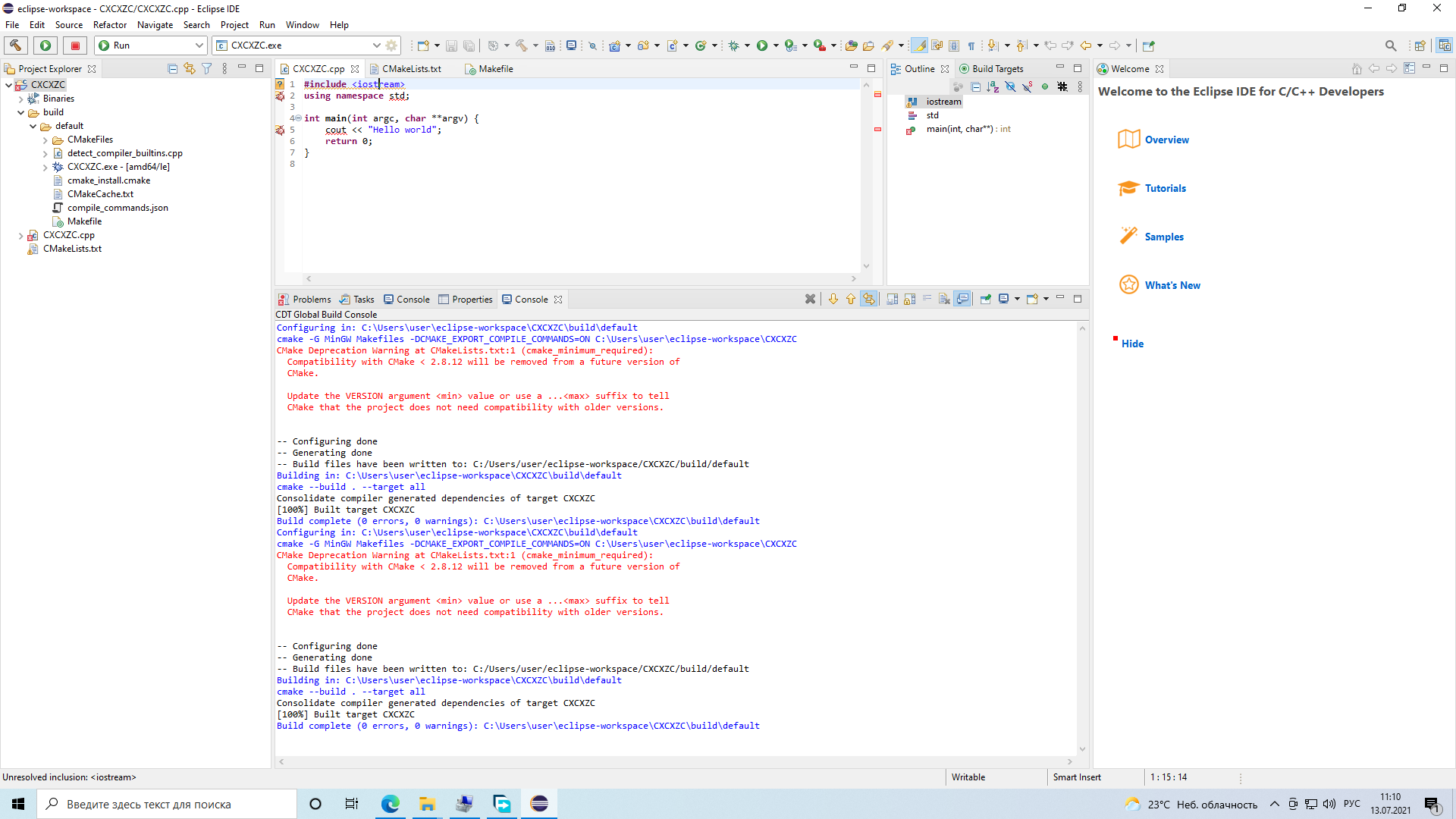Click the New wizard toolbar icon

(423, 45)
